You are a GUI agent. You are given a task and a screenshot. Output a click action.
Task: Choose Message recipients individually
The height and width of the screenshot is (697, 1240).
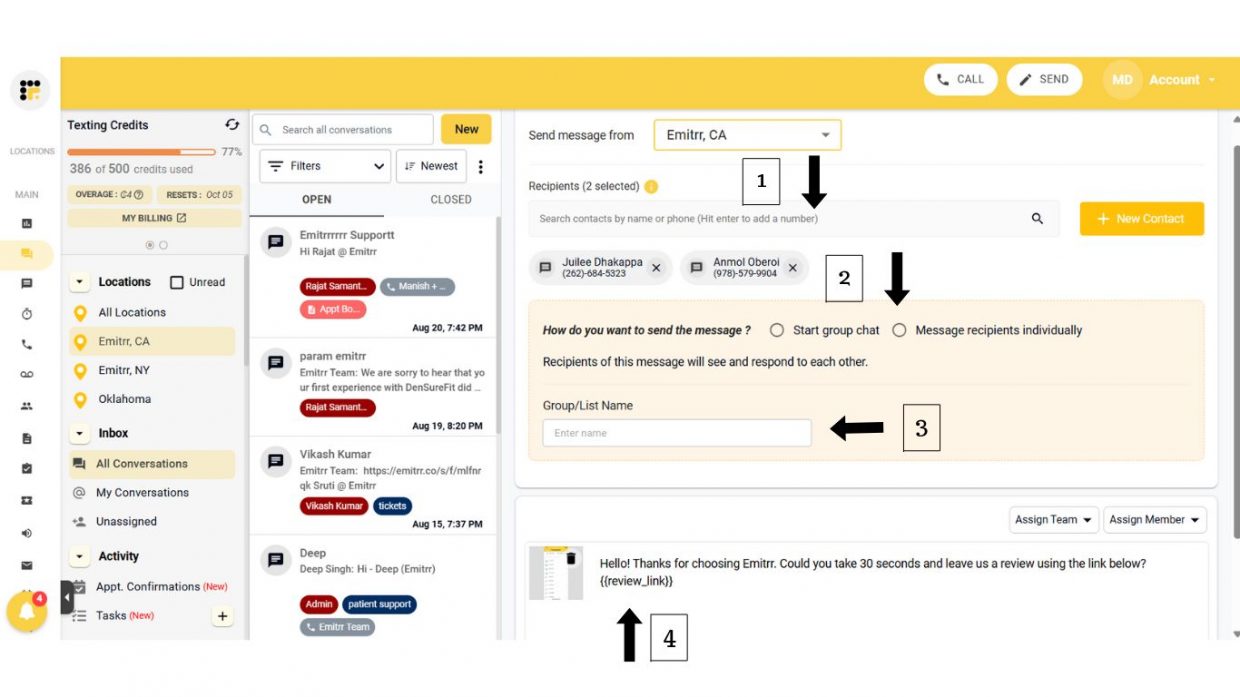point(900,330)
